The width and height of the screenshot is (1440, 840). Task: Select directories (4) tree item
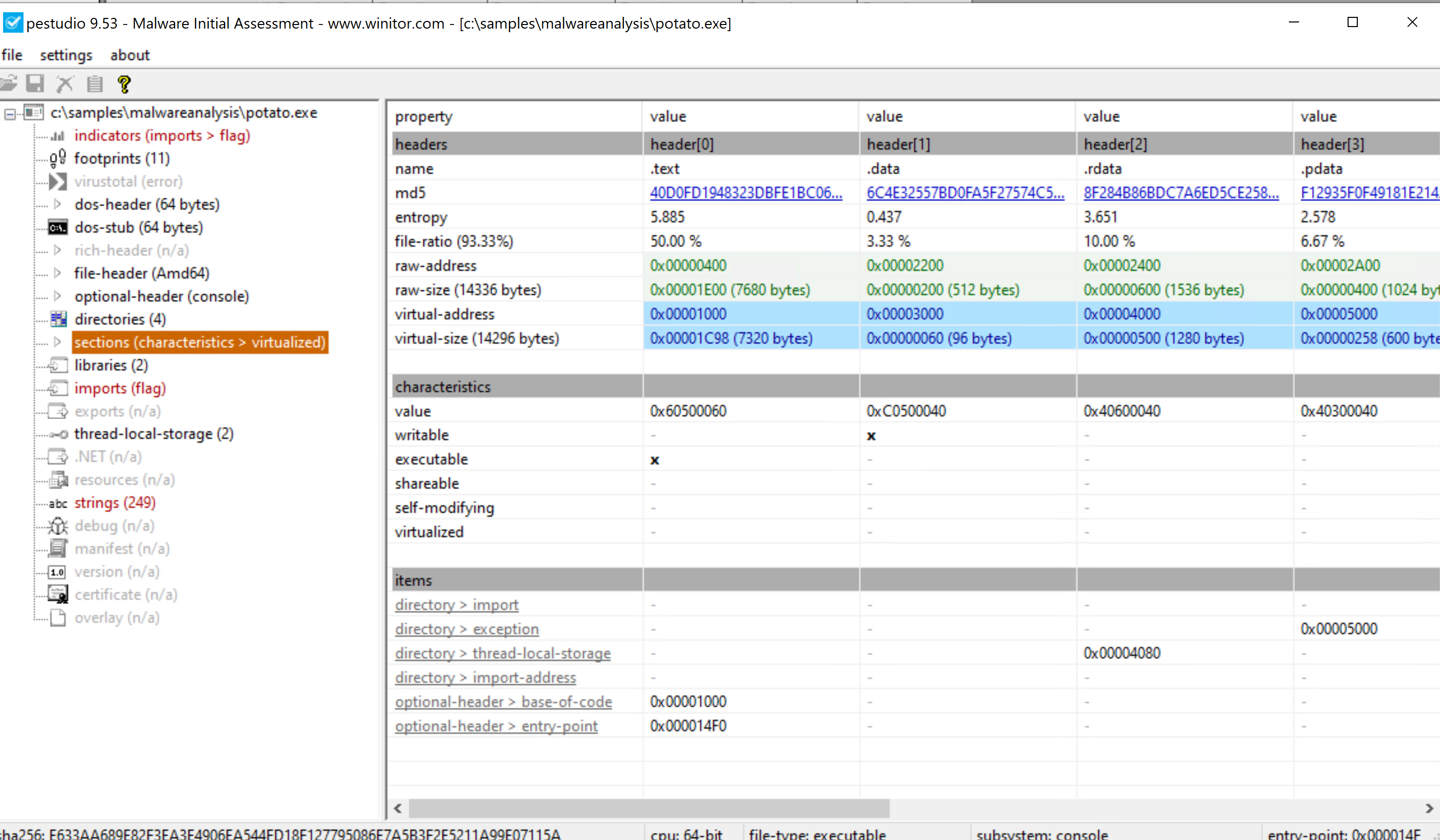(120, 319)
